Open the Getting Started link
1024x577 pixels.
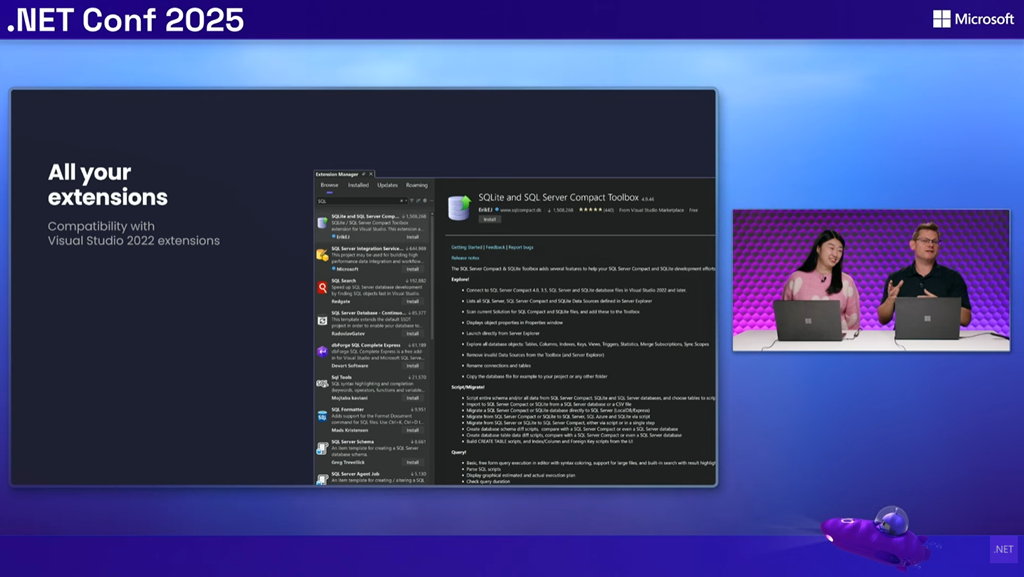tap(466, 247)
